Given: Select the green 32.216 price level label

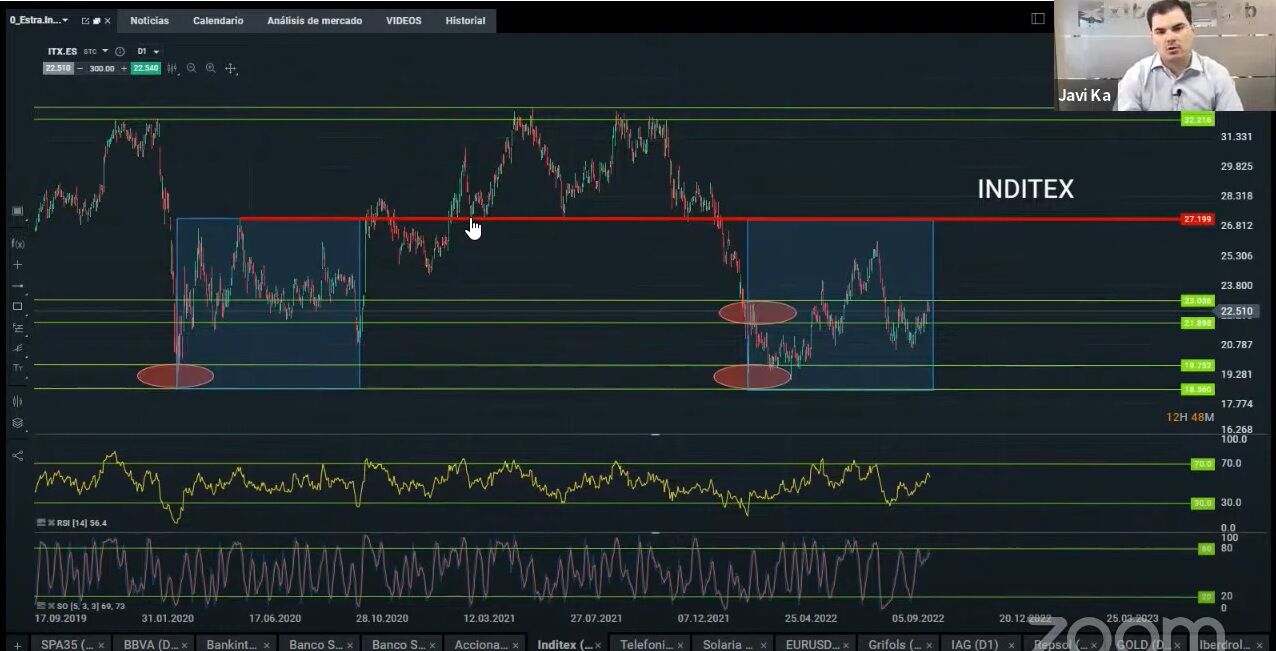Looking at the screenshot, I should (1197, 120).
